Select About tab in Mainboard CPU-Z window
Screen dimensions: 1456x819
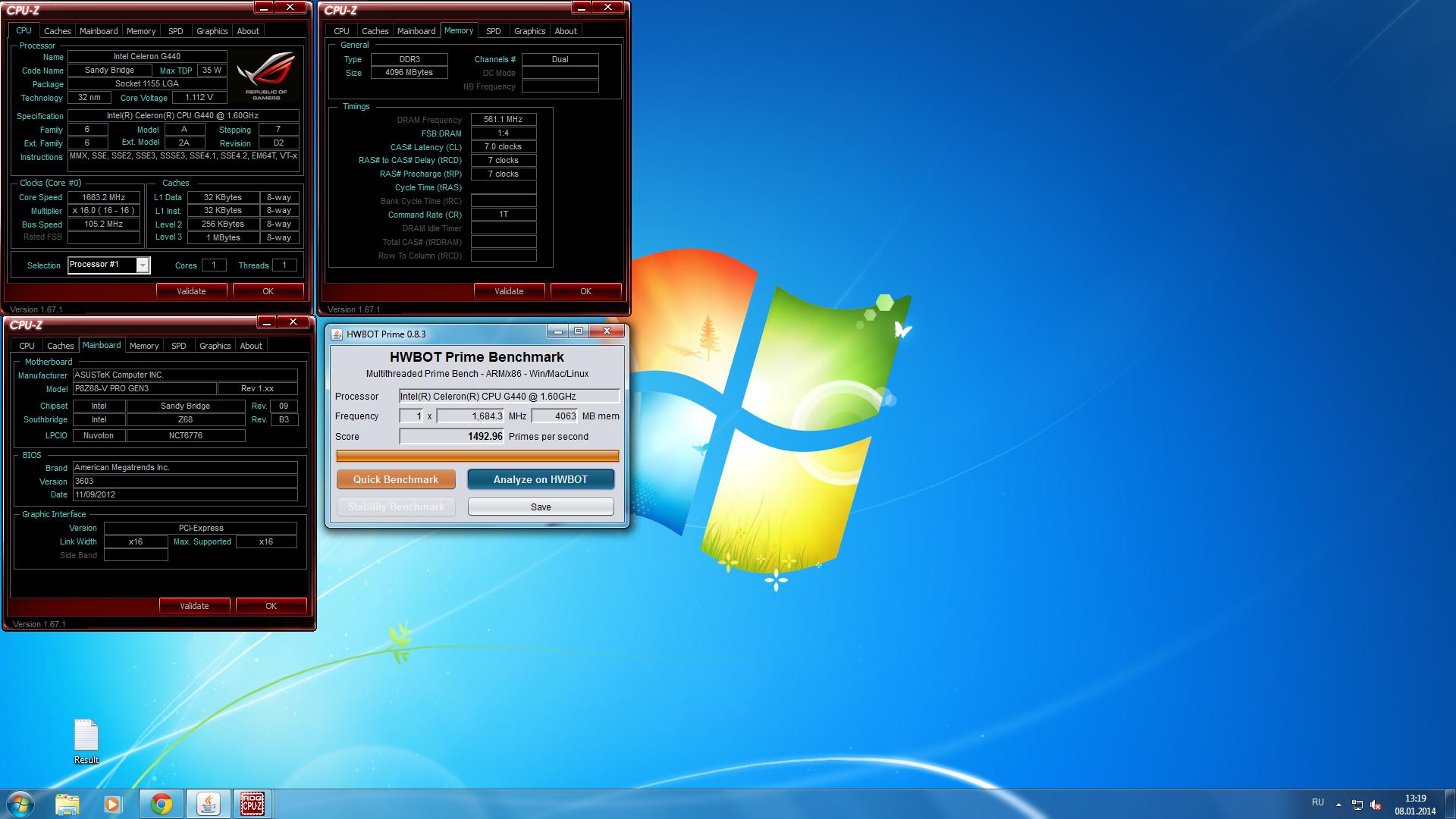tap(251, 346)
